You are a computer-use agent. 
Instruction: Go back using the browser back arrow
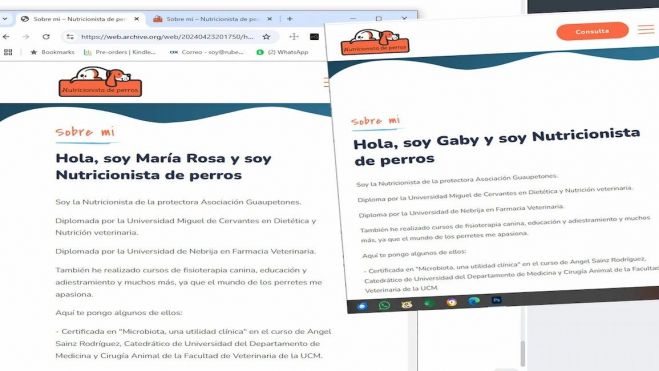click(x=6, y=37)
